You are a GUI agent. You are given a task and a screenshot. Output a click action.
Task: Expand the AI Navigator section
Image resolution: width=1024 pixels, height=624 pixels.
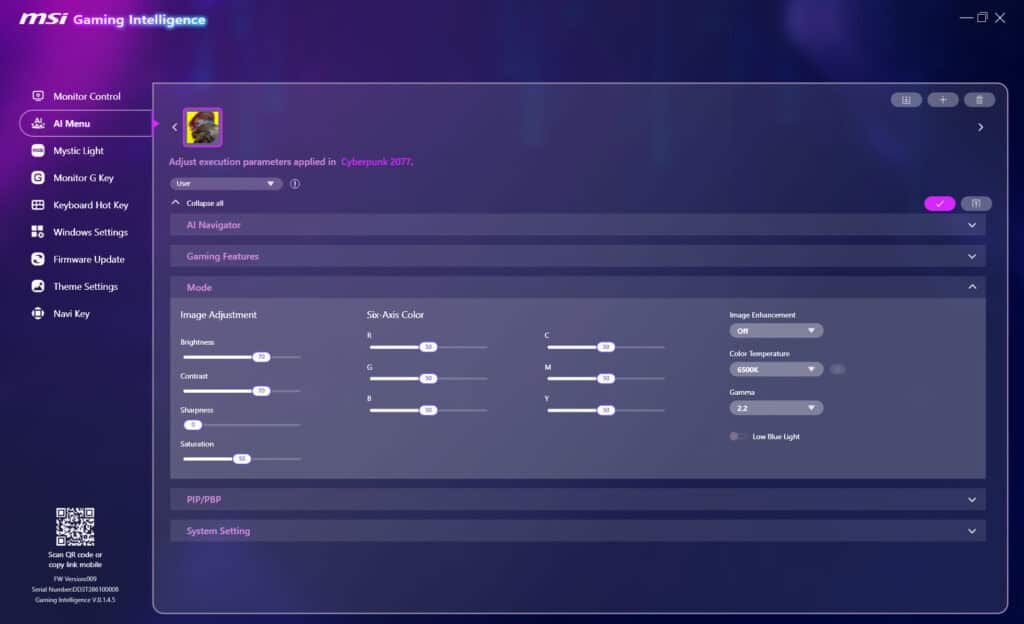pos(577,225)
